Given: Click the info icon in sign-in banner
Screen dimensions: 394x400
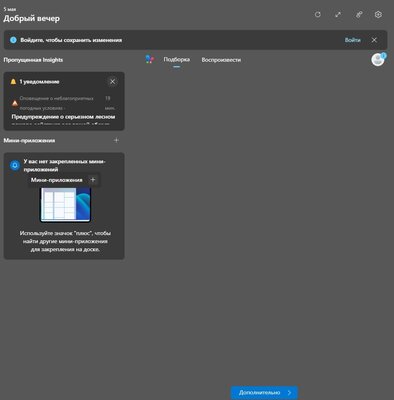Looking at the screenshot, I should pyautogui.click(x=13, y=40).
